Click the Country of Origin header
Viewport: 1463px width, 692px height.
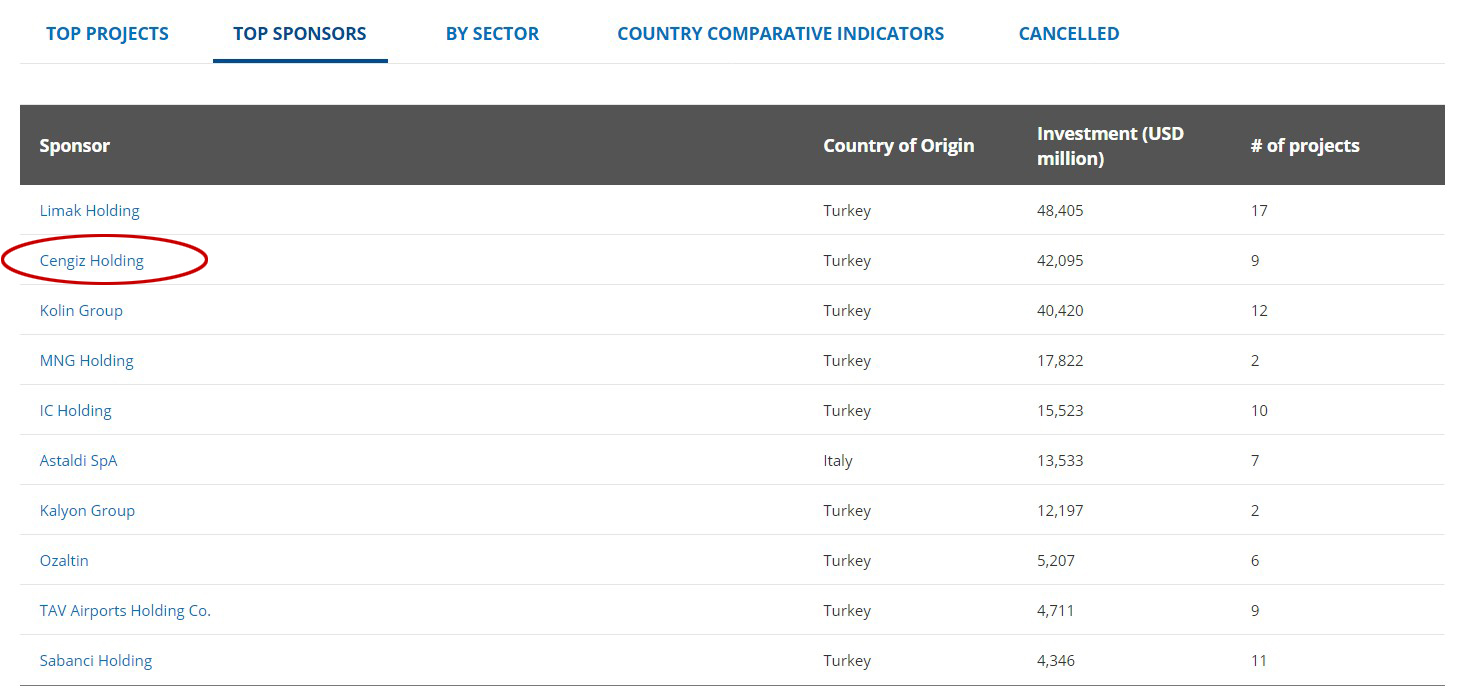tap(898, 146)
